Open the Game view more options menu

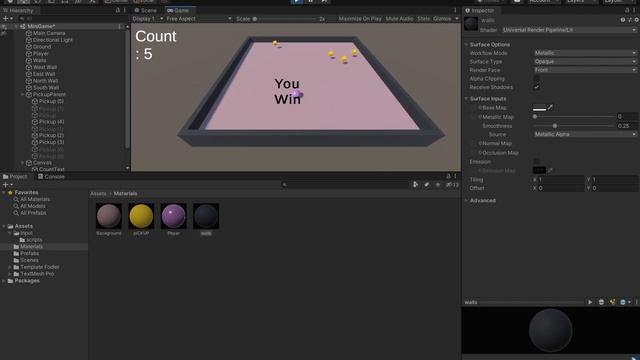click(455, 10)
